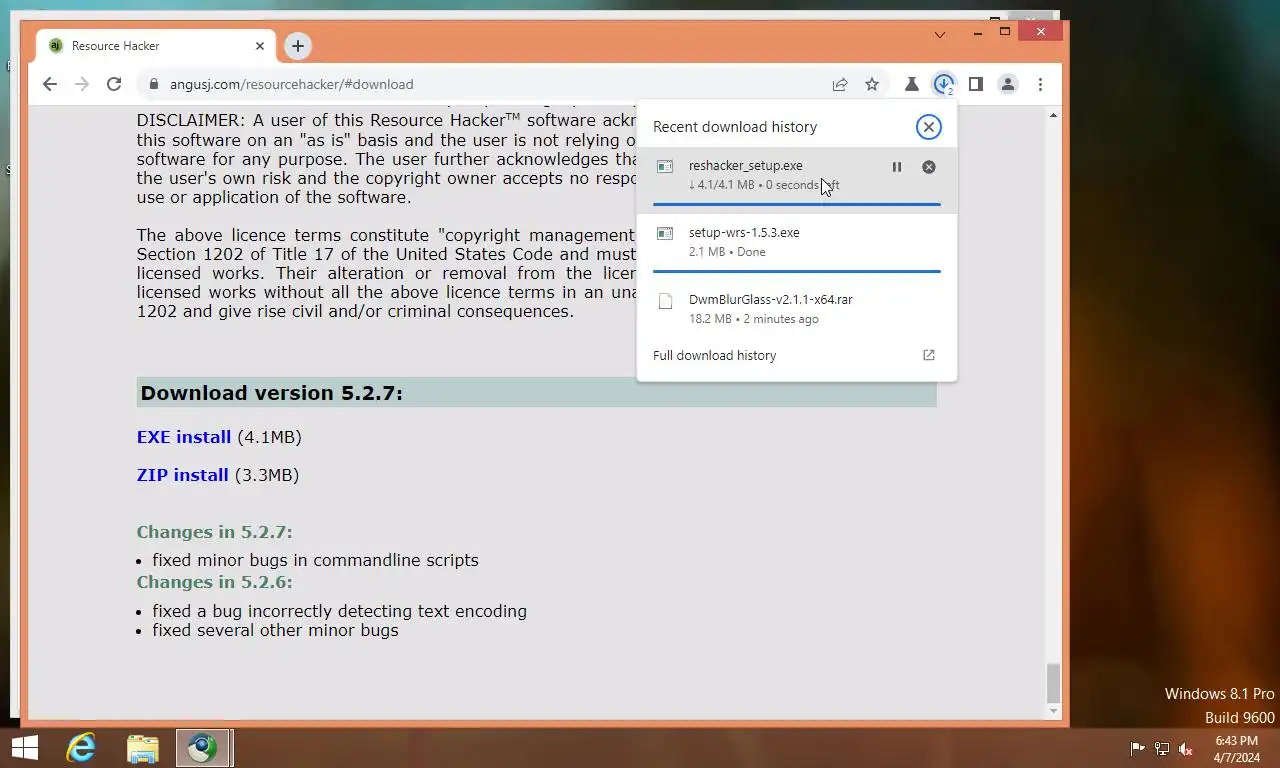
Task: Click the vertical scrollbar thumb
Action: click(x=1053, y=683)
